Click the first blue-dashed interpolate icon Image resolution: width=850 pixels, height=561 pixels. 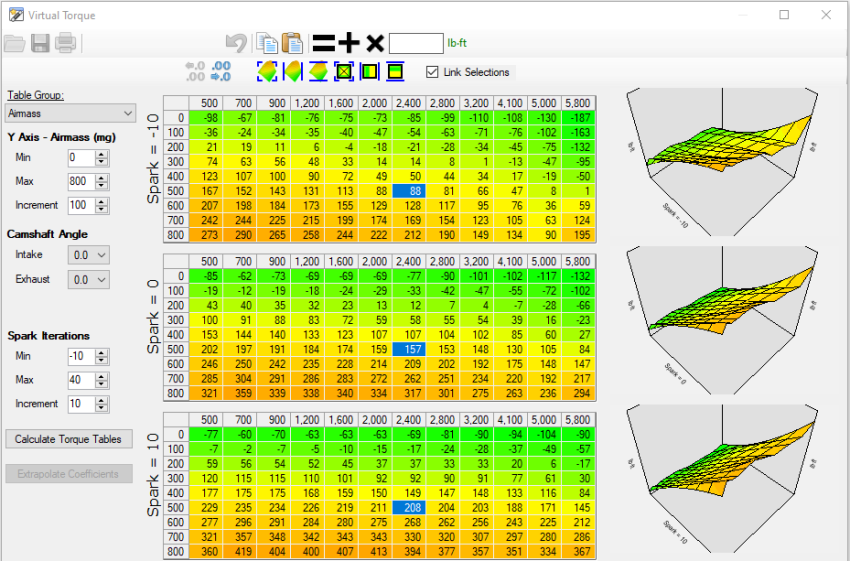[x=267, y=72]
